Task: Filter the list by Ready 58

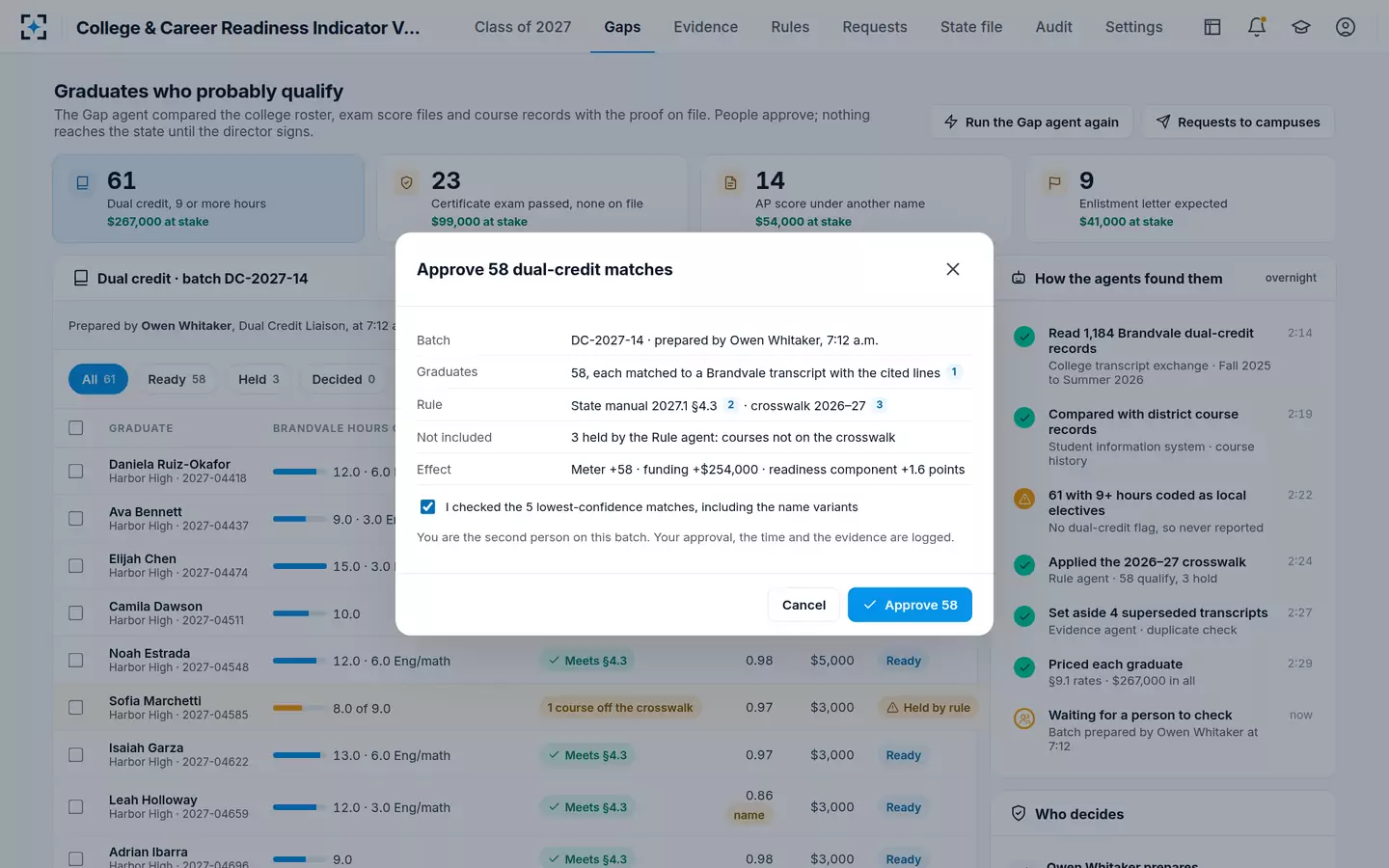Action: tap(177, 379)
